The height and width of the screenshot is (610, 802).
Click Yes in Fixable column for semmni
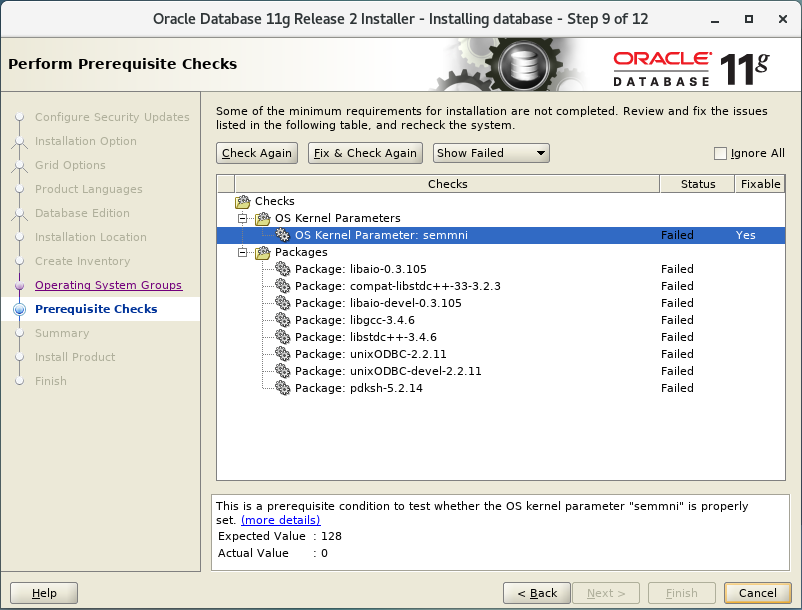tap(745, 235)
